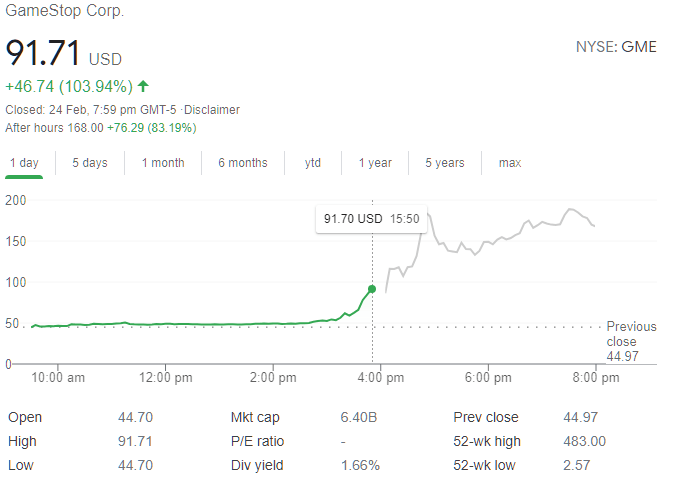Click the Mkt cap value 6.40B
The height and width of the screenshot is (489, 681).
tap(359, 417)
